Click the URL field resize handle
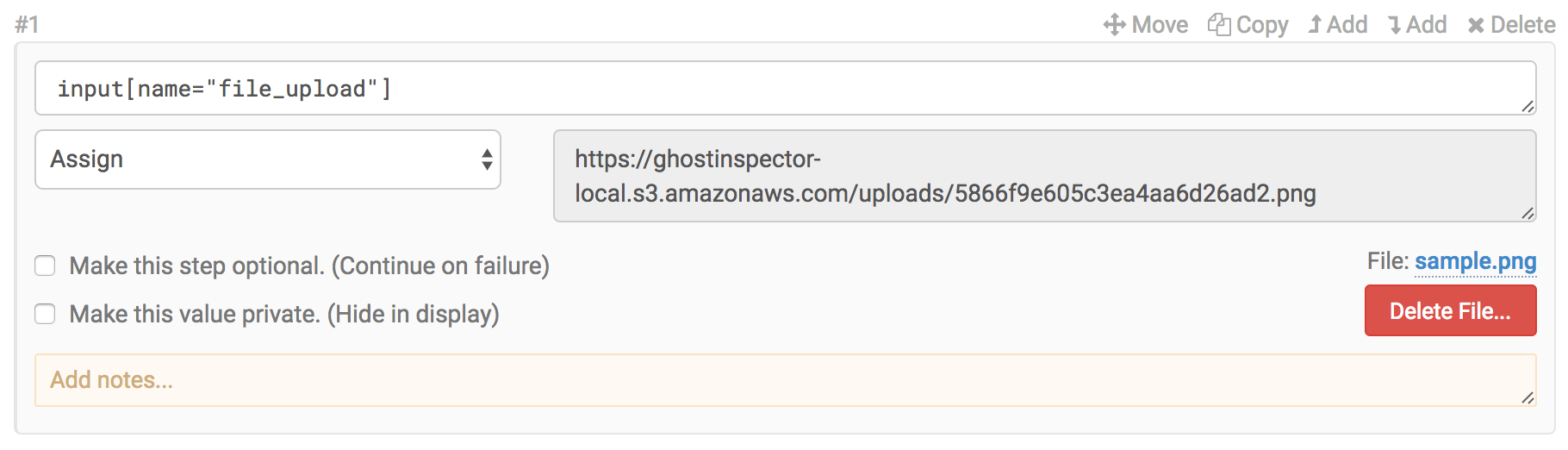Viewport: 1568px width, 450px height. (1528, 213)
